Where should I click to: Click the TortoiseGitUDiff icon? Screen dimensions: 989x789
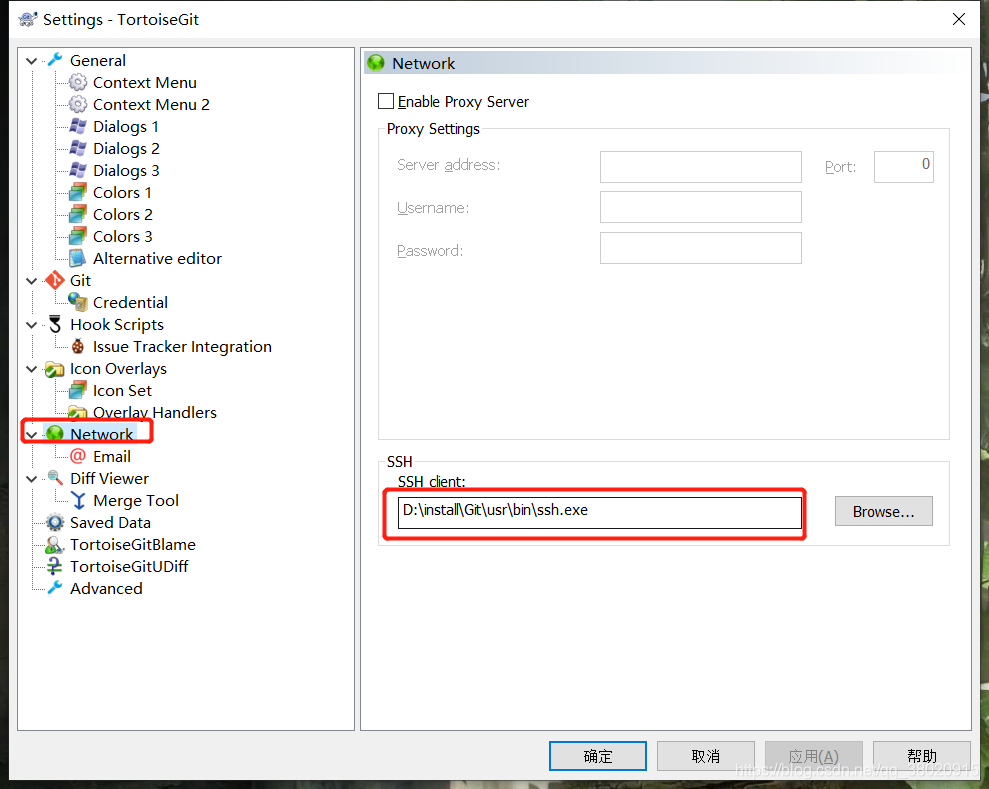[56, 566]
